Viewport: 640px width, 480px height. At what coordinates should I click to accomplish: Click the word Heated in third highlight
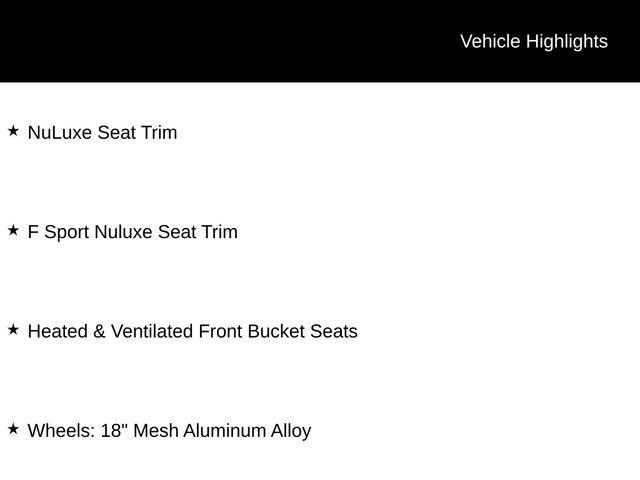(x=58, y=331)
